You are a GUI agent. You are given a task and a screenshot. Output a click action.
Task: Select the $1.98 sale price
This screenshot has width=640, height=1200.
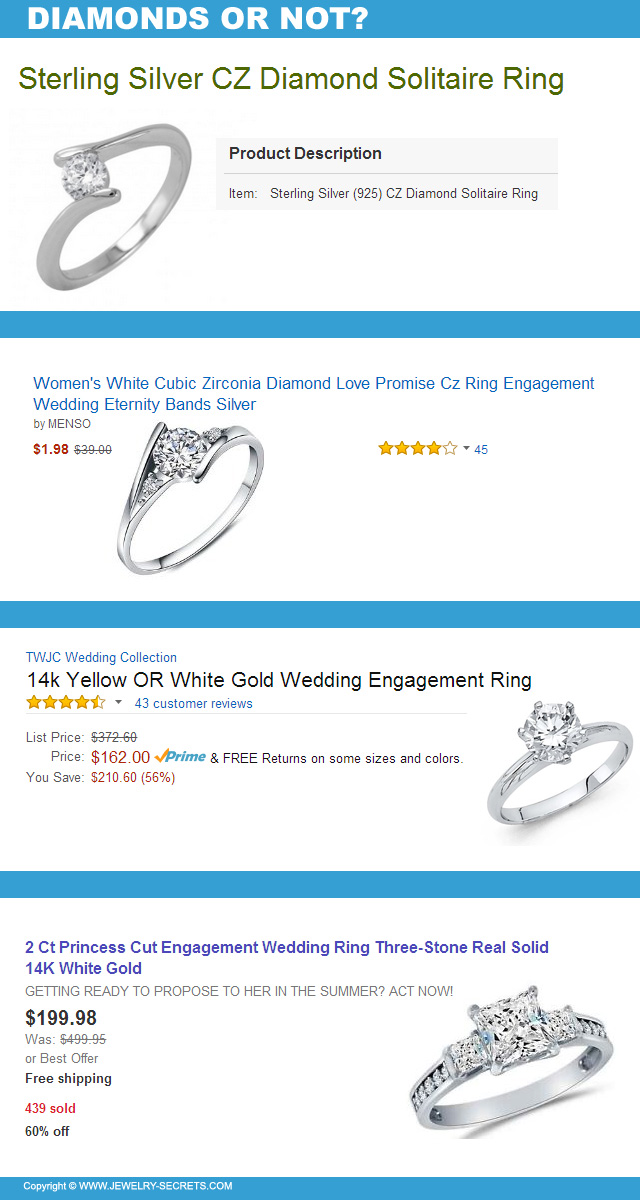pyautogui.click(x=51, y=449)
